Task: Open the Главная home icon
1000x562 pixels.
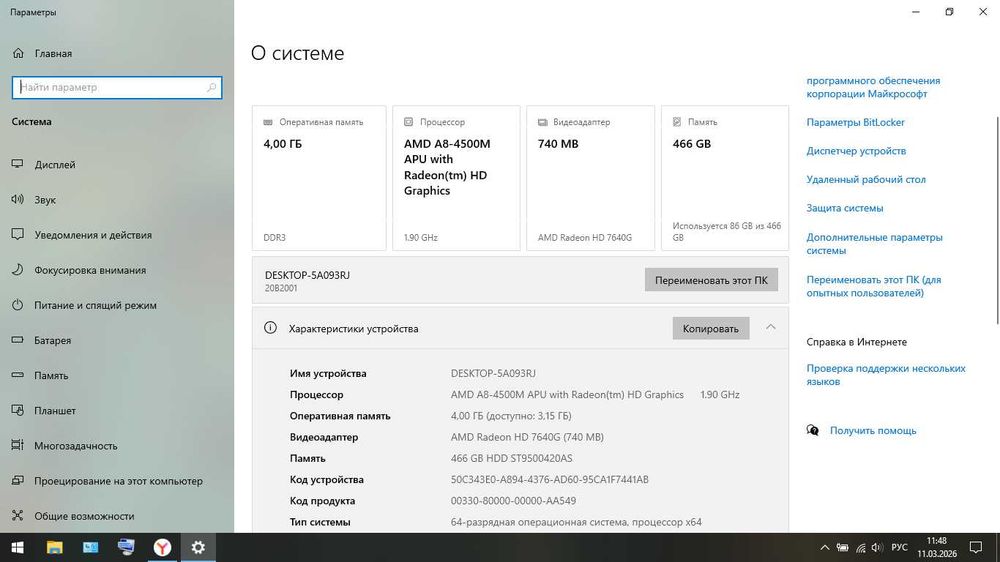Action: (18, 54)
